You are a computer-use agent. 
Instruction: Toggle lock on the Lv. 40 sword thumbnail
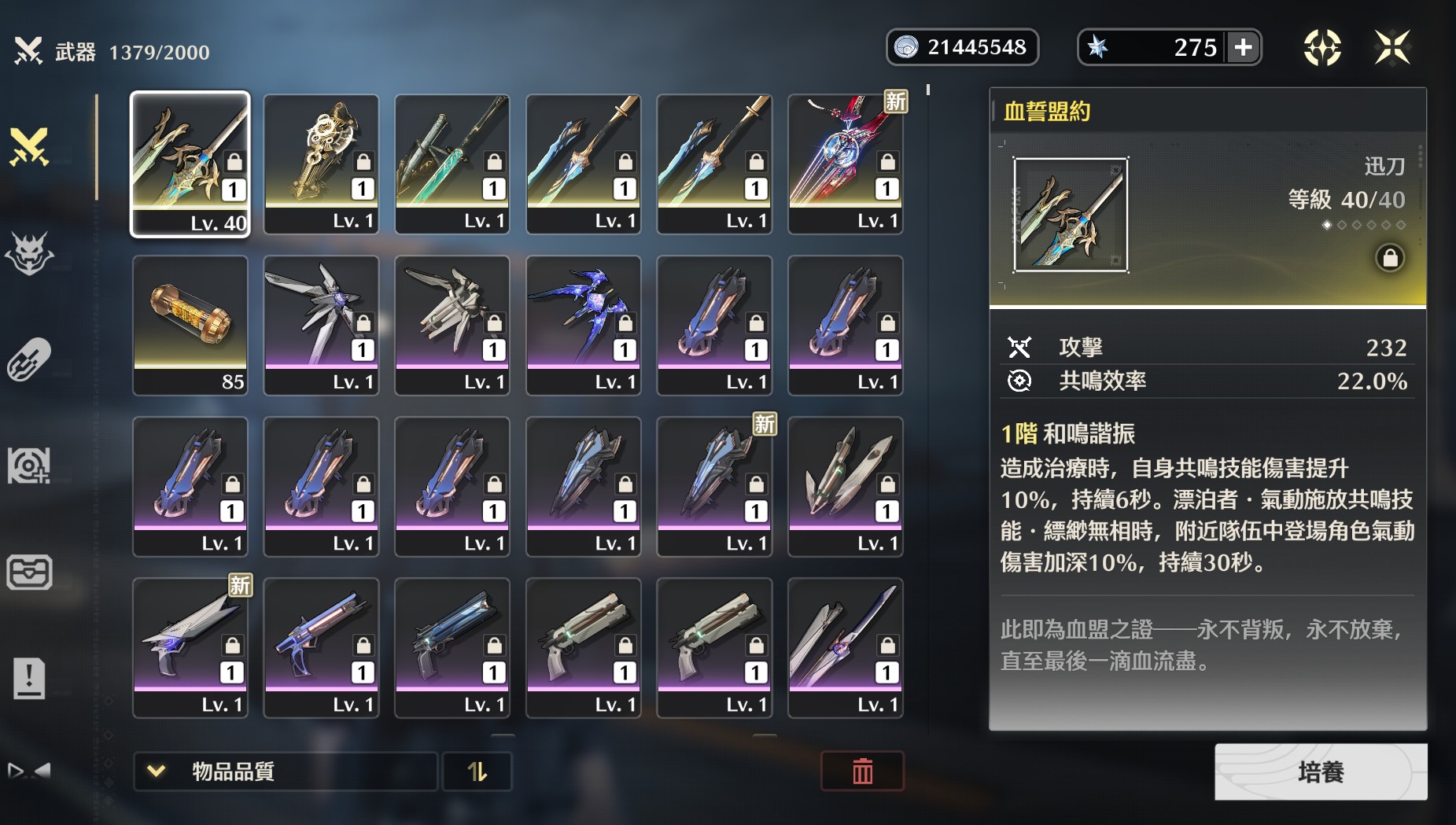(234, 162)
